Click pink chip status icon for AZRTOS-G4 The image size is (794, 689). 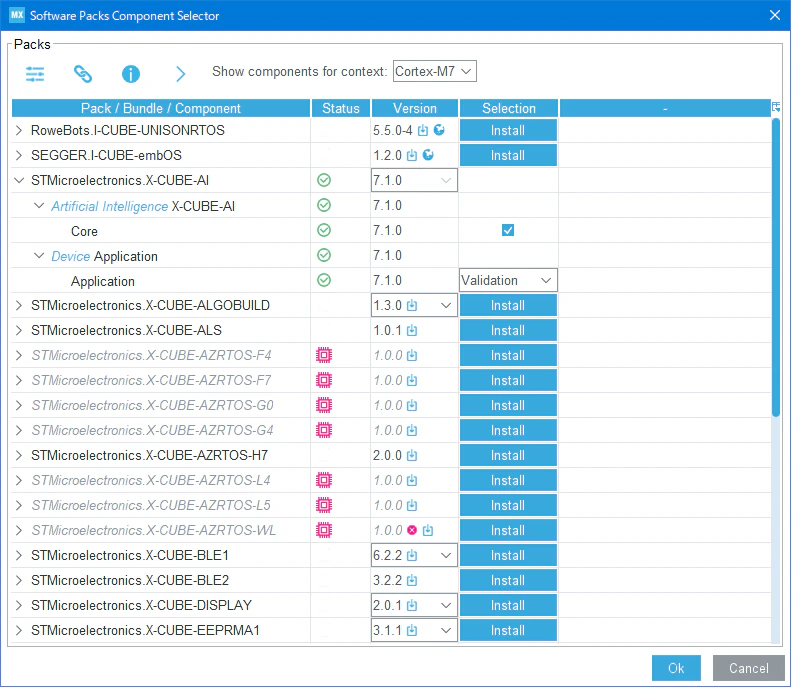(x=324, y=430)
